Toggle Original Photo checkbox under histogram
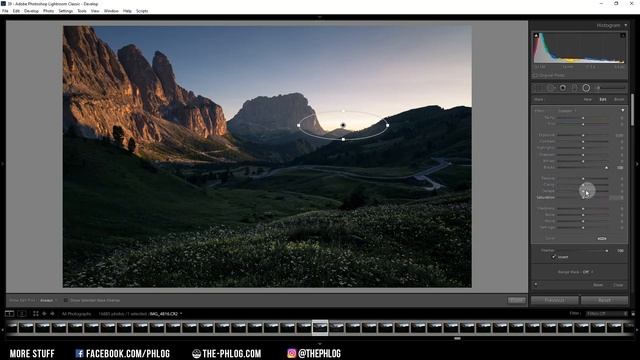The width and height of the screenshot is (640, 360). coord(536,76)
